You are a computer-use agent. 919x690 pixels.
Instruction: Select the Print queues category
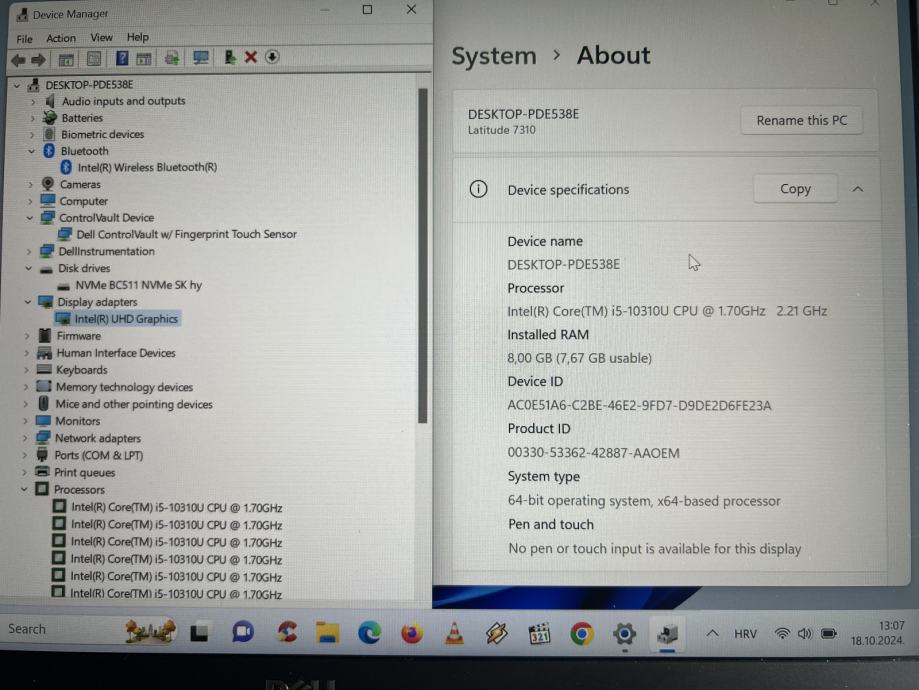(x=84, y=473)
